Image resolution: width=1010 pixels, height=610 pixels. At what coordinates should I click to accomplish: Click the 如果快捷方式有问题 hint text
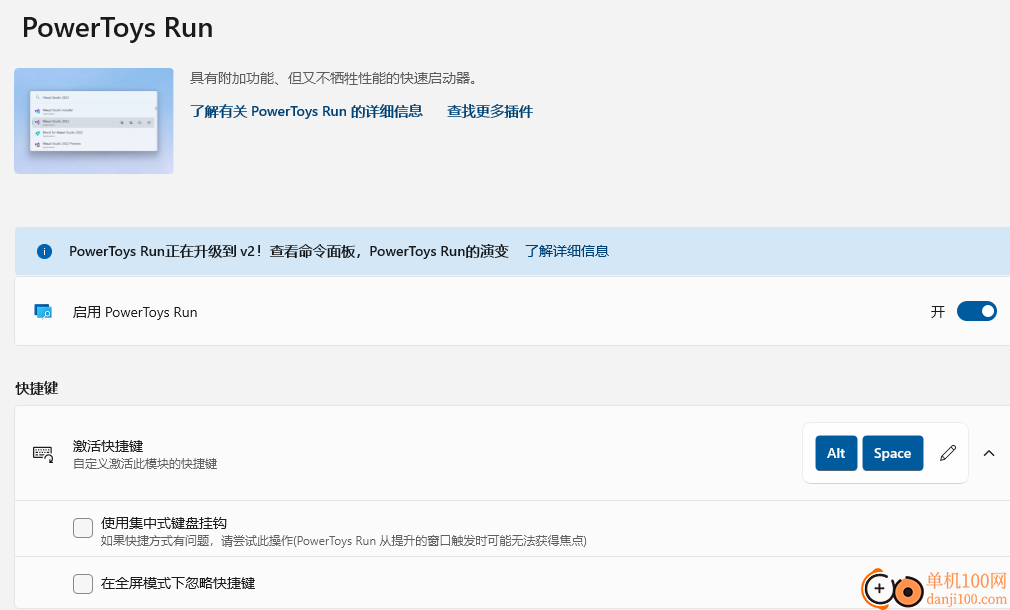point(343,540)
